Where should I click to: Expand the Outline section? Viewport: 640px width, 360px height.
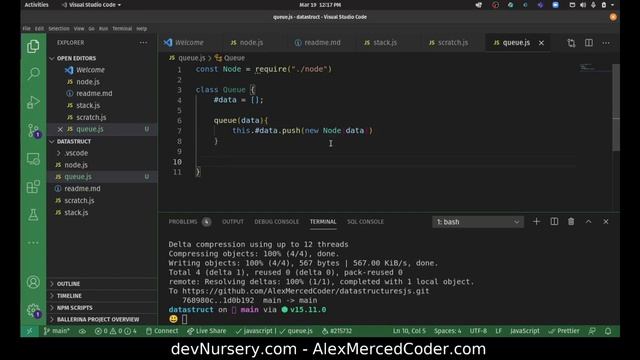tap(68, 284)
